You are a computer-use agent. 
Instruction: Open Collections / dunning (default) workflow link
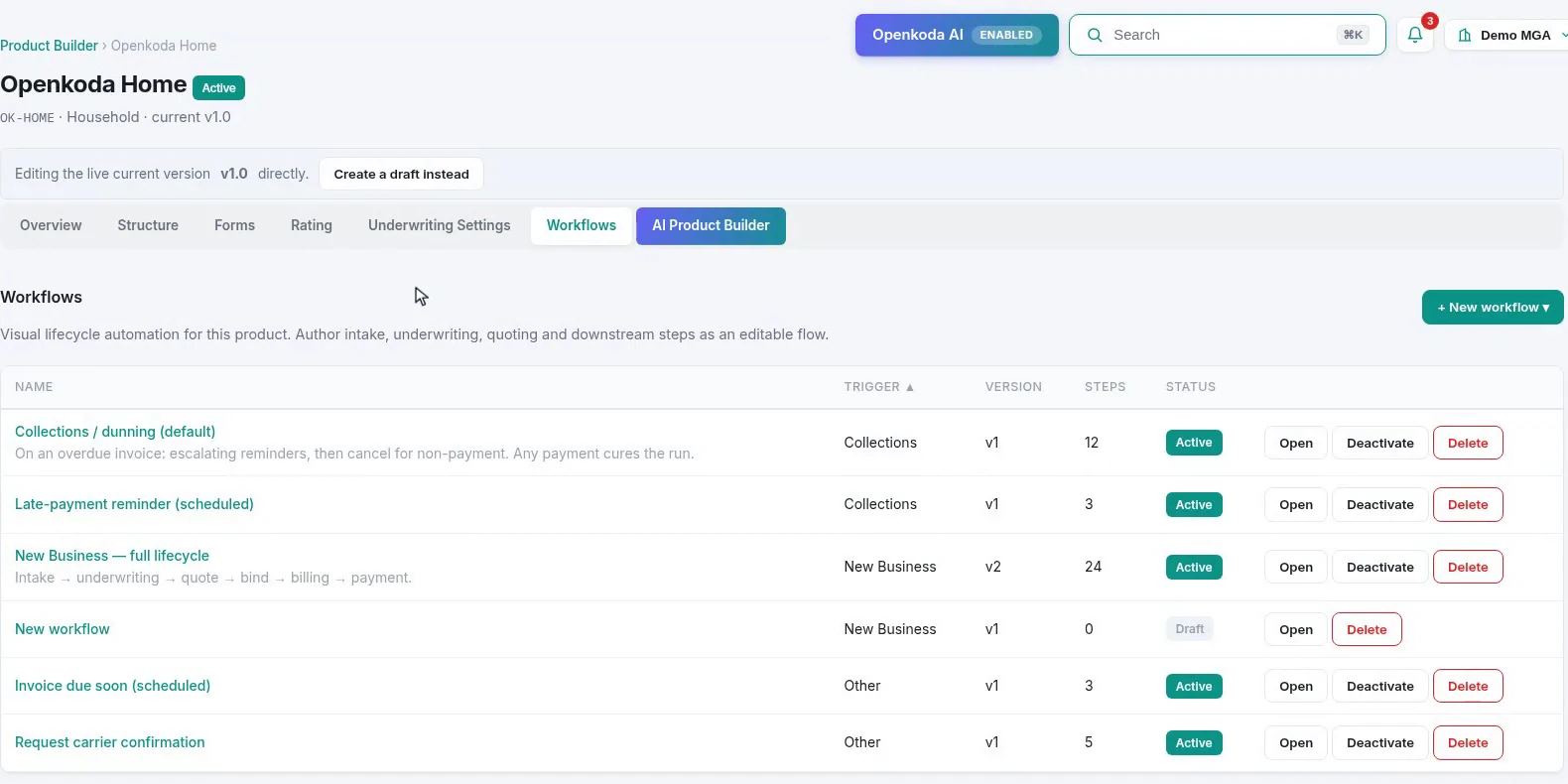pyautogui.click(x=115, y=432)
